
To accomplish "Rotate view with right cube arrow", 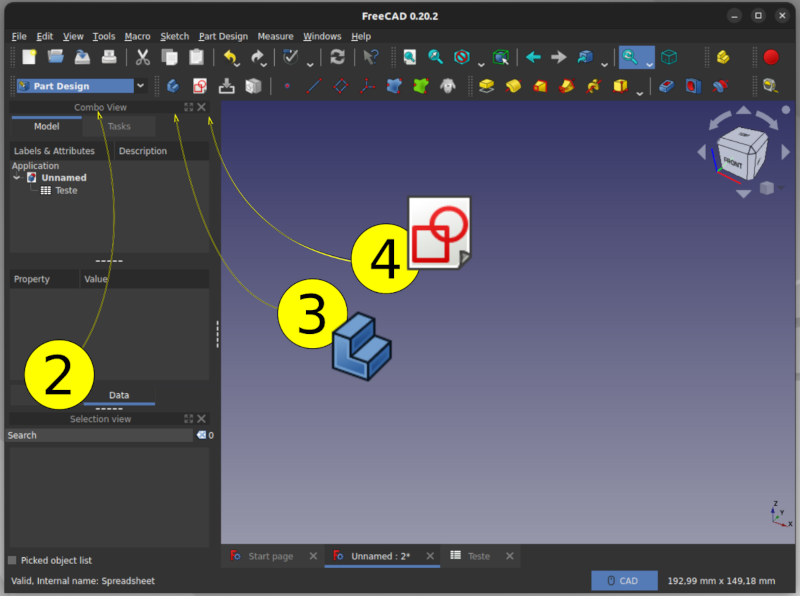I will [x=786, y=152].
